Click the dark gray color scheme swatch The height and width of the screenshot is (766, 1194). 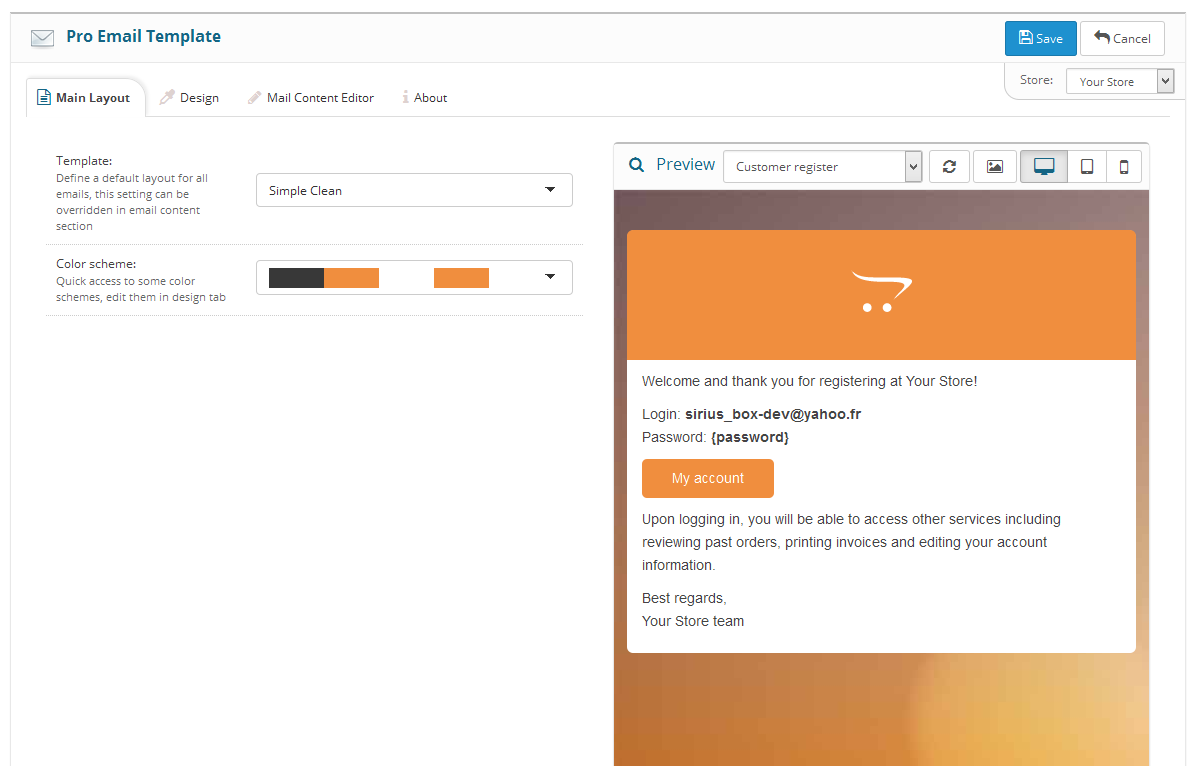296,278
